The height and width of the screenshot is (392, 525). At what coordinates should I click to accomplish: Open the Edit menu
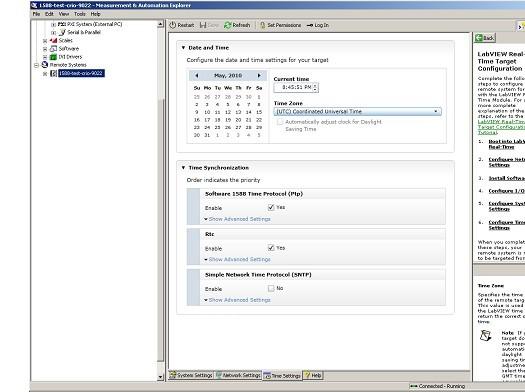[x=49, y=14]
